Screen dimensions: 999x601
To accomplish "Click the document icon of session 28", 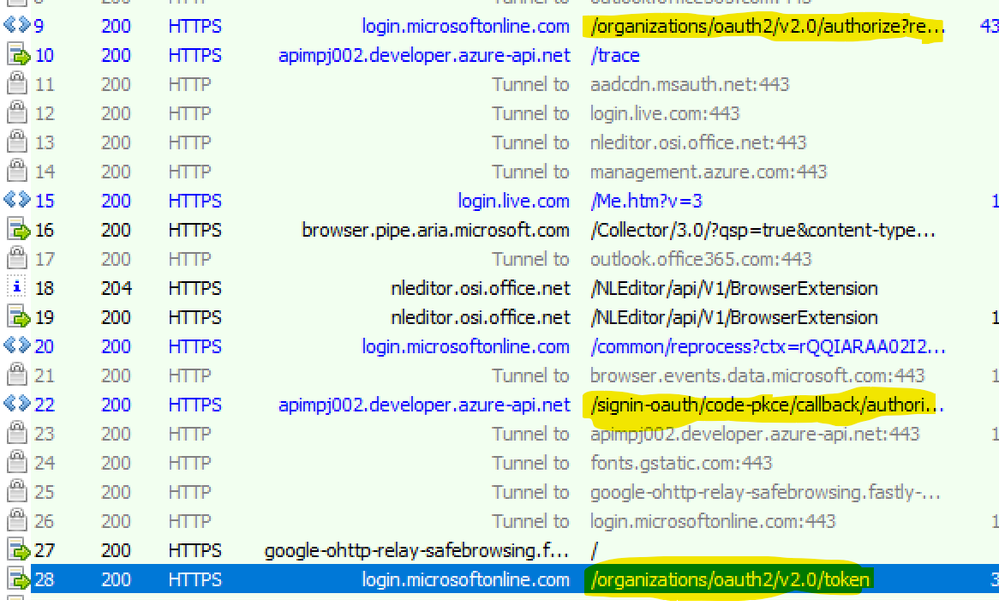I will click(18, 580).
